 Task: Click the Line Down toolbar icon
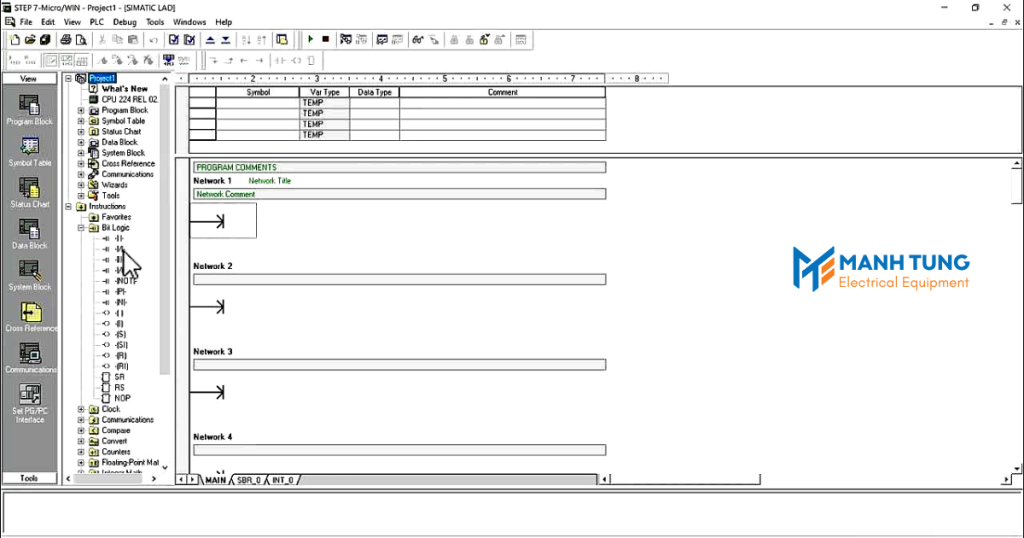(213, 60)
